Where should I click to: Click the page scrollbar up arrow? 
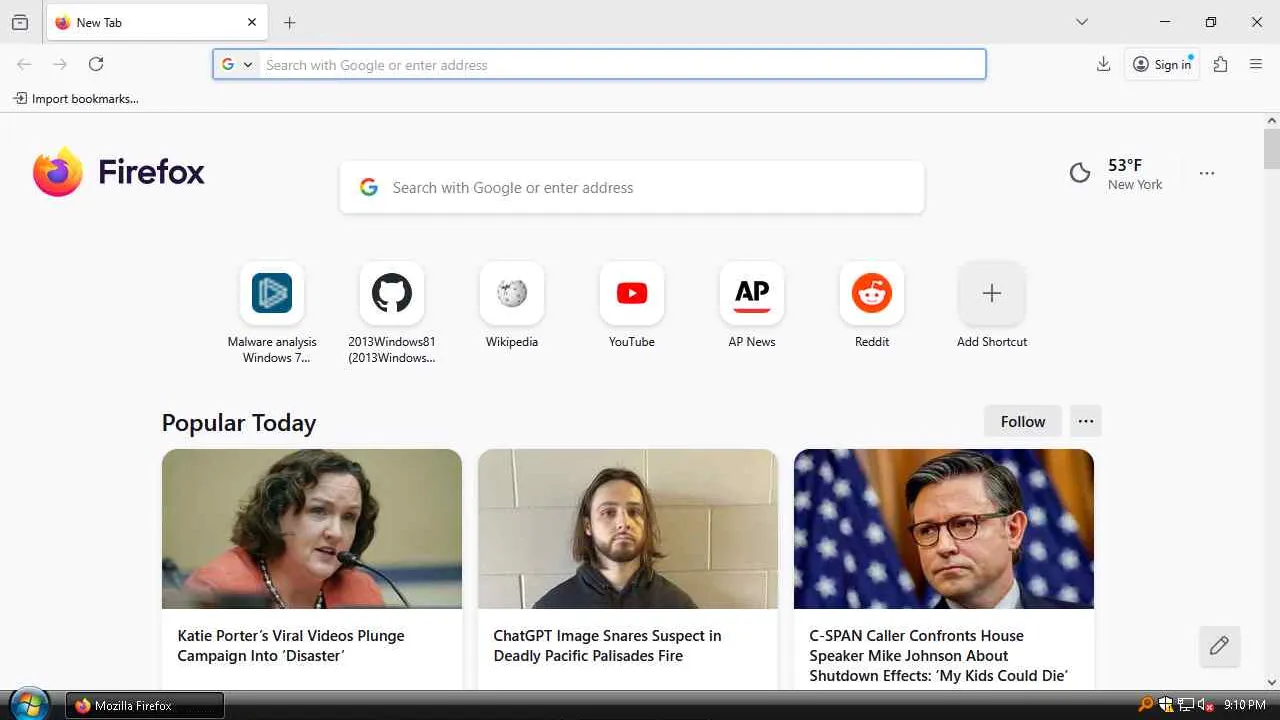click(x=1271, y=121)
